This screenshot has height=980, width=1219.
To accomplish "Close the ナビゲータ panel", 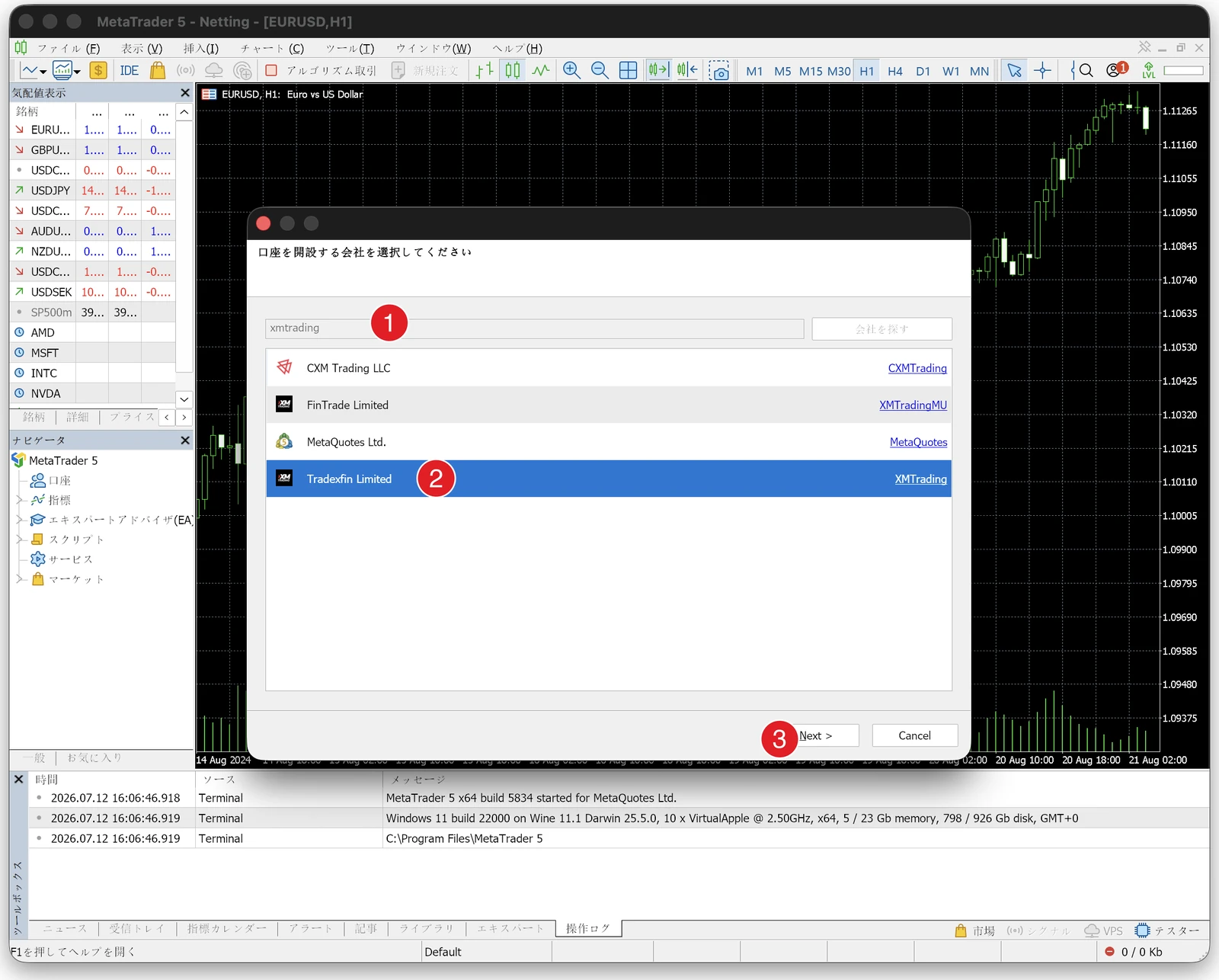I will (x=184, y=440).
